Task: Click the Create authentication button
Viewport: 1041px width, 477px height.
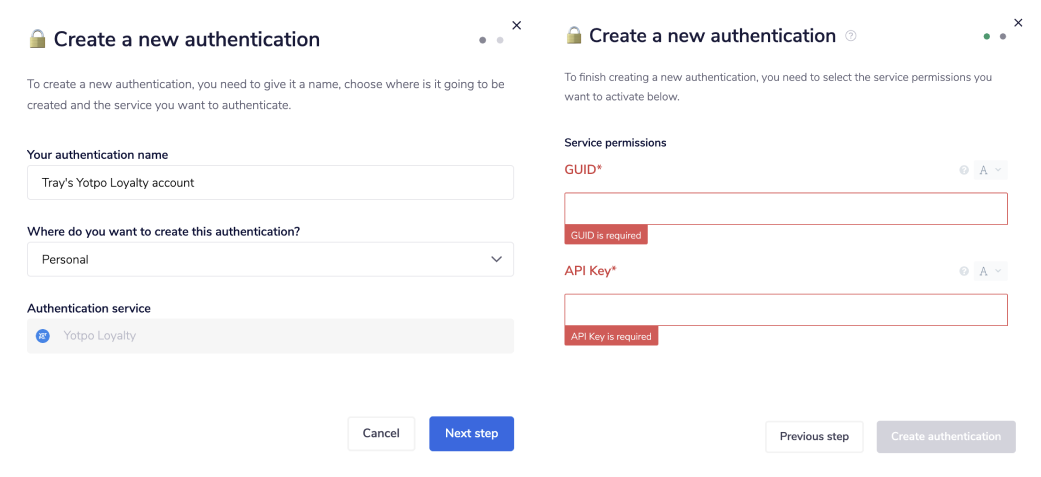Action: click(945, 436)
